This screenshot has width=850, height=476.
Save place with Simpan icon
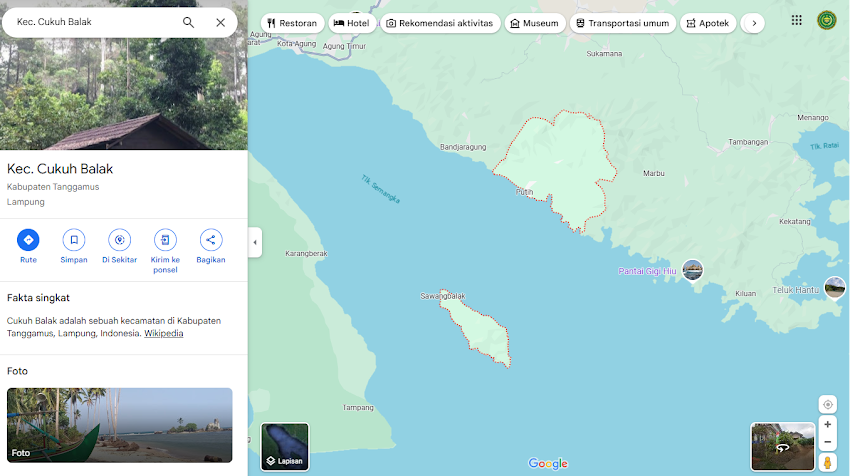(x=74, y=240)
